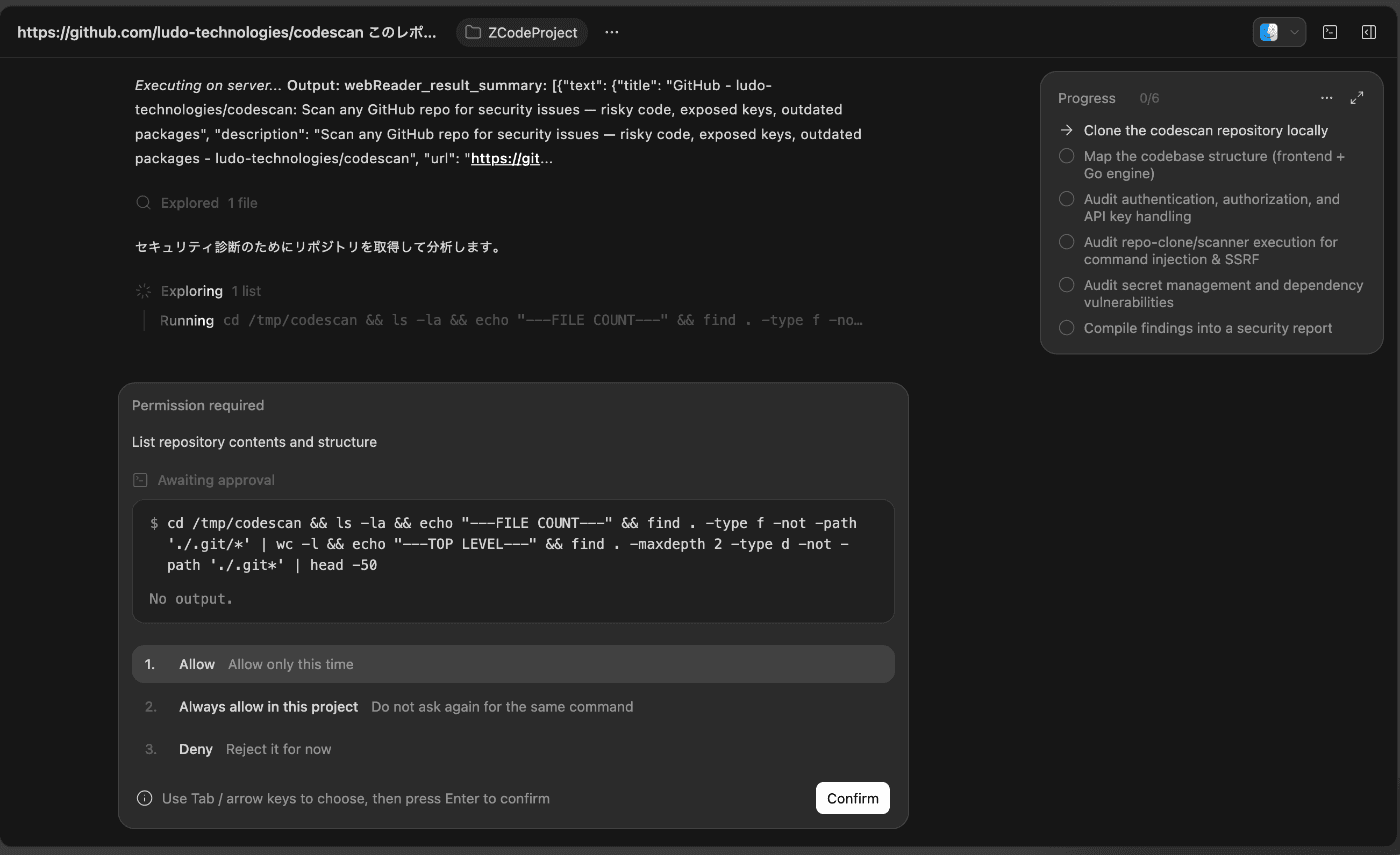
Task: Select the Allow only this time option
Action: [x=513, y=664]
